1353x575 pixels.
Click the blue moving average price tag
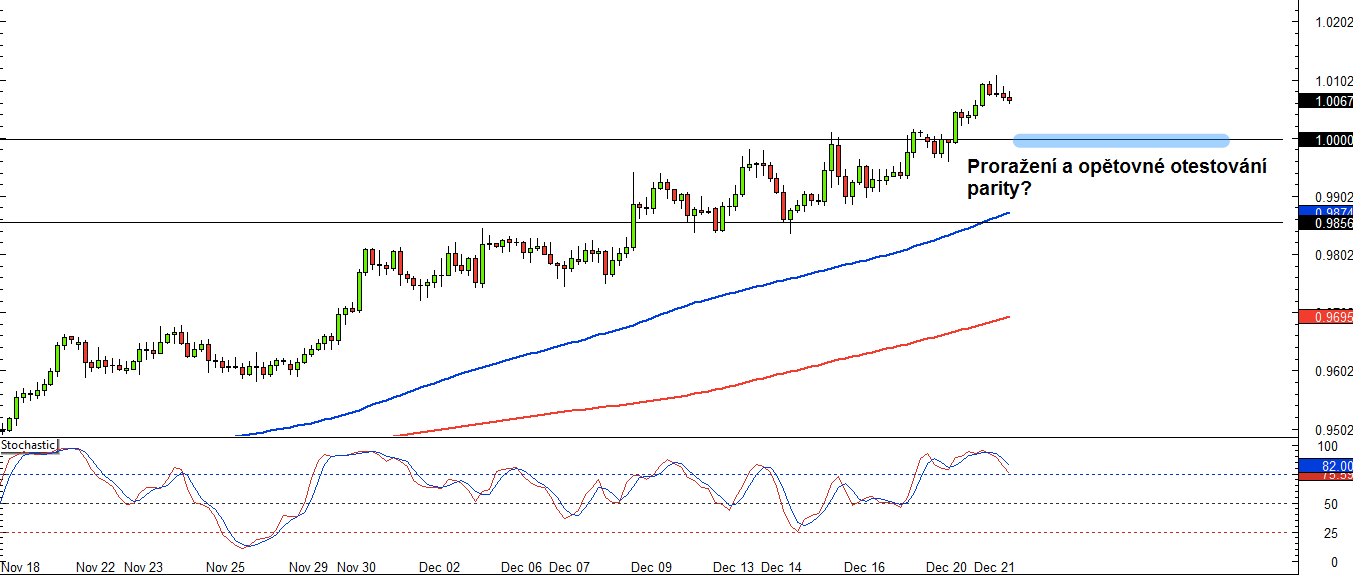point(1325,211)
